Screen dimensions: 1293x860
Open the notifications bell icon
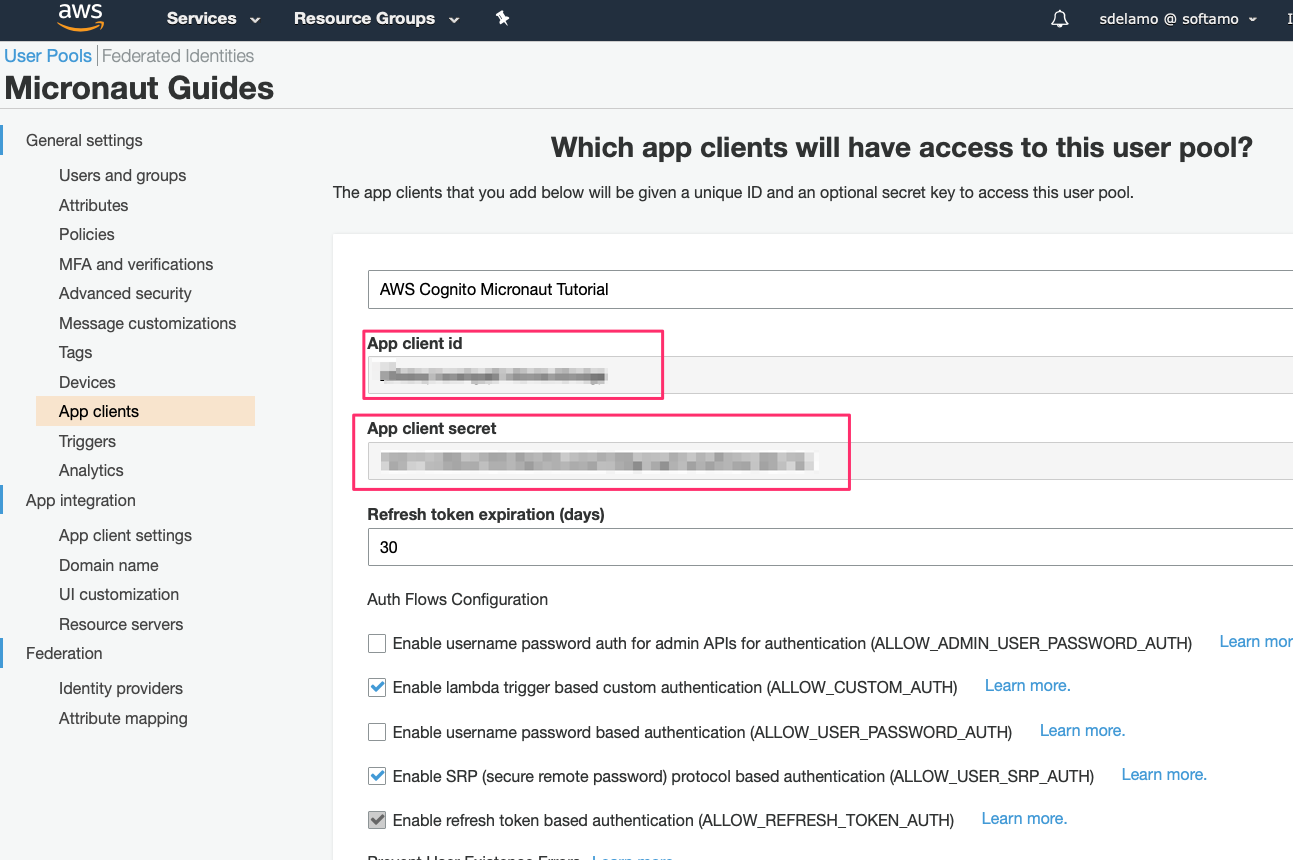pos(1060,19)
